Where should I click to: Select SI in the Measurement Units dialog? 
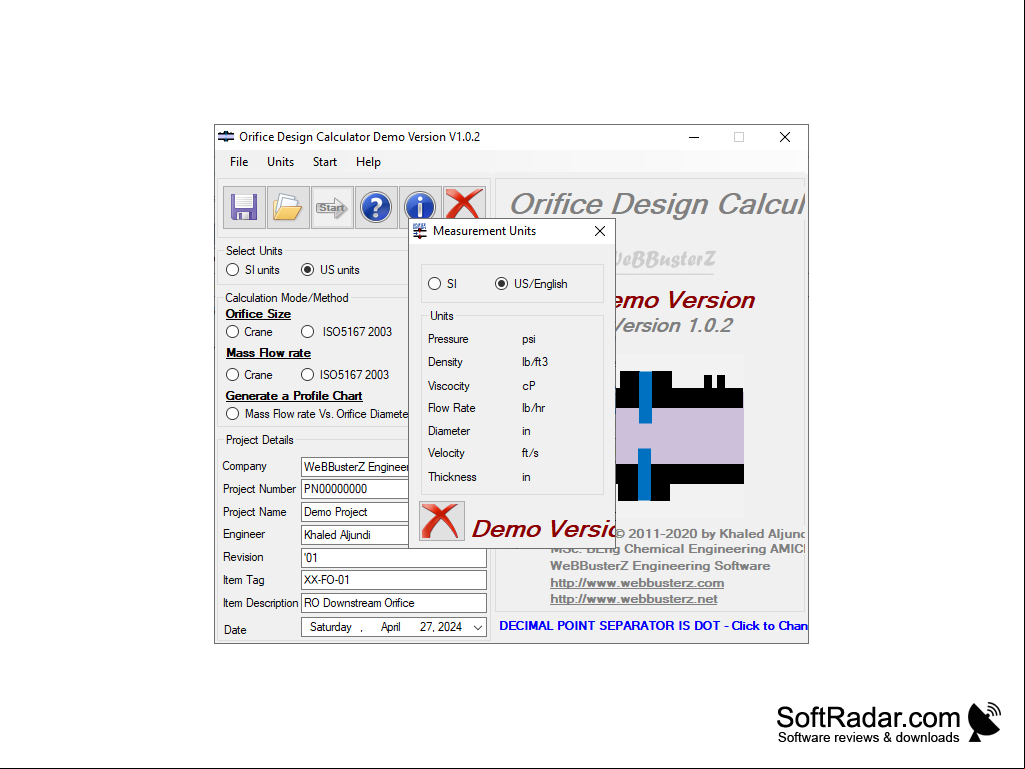pos(435,284)
